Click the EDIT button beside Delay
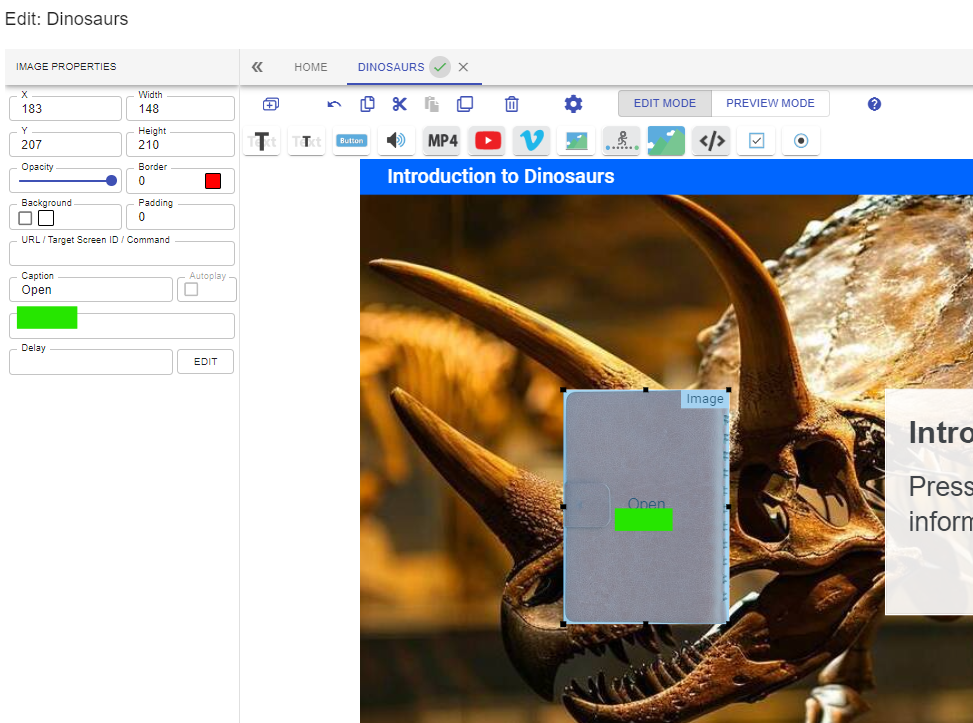The width and height of the screenshot is (973, 723). coord(205,362)
